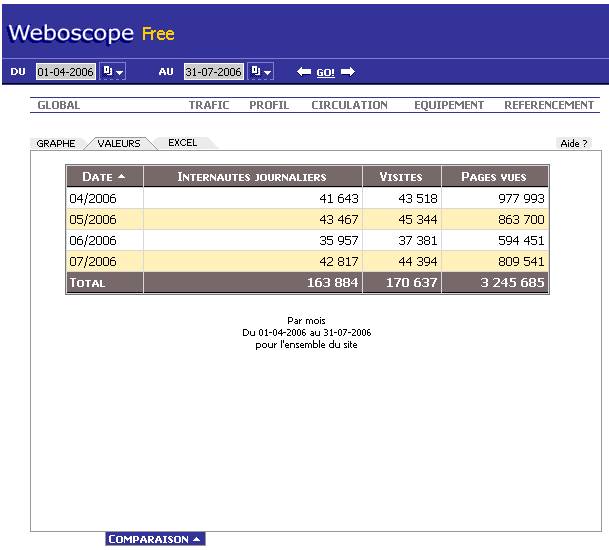Click the 43 518 visites value
Image resolution: width=609 pixels, height=550 pixels.
coord(418,198)
